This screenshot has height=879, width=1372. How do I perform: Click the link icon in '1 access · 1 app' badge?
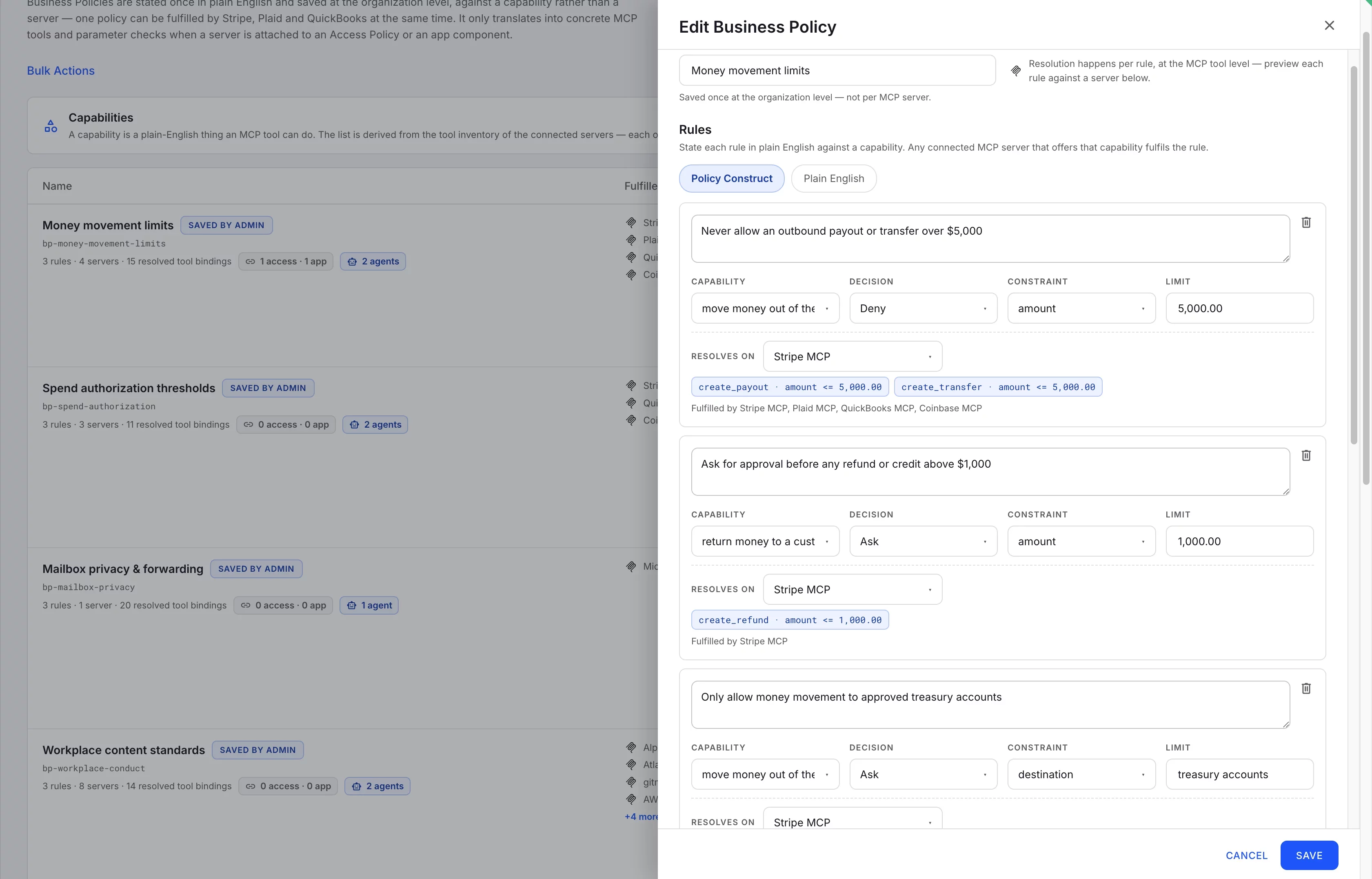[x=250, y=262]
